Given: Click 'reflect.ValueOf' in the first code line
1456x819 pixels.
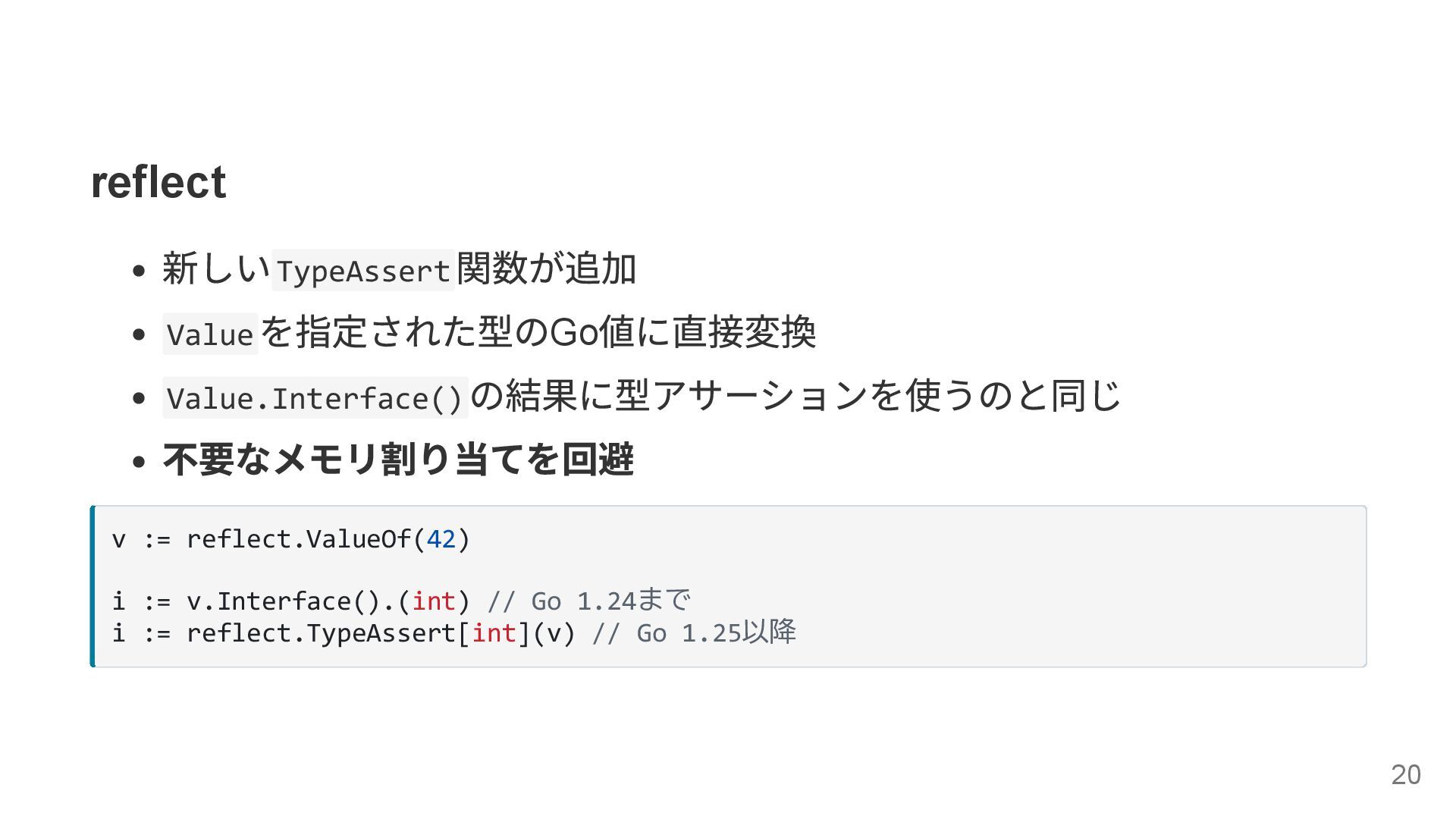Looking at the screenshot, I should [299, 539].
